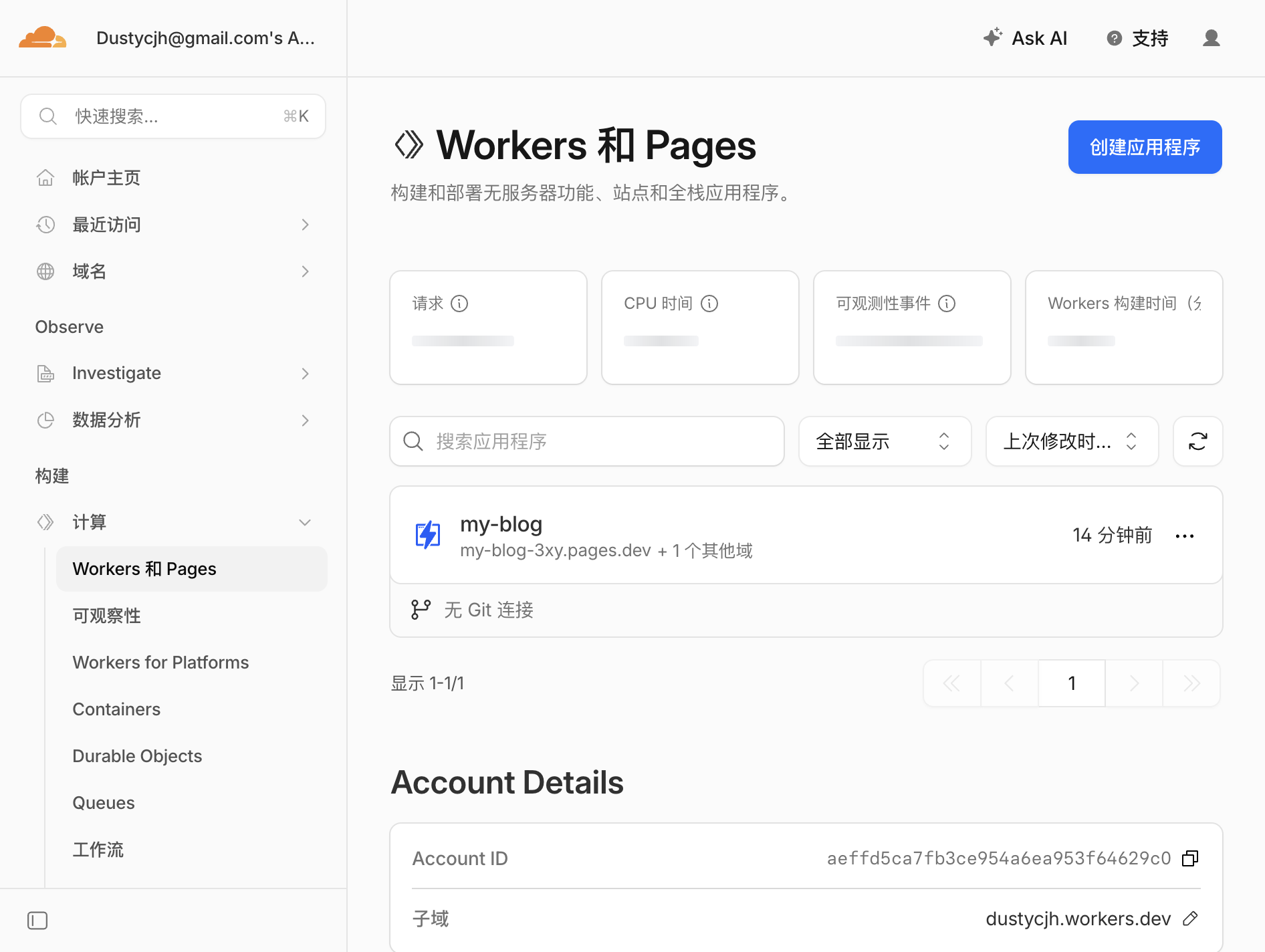This screenshot has width=1265, height=952.
Task: Open Queues in sidebar
Action: [x=104, y=803]
